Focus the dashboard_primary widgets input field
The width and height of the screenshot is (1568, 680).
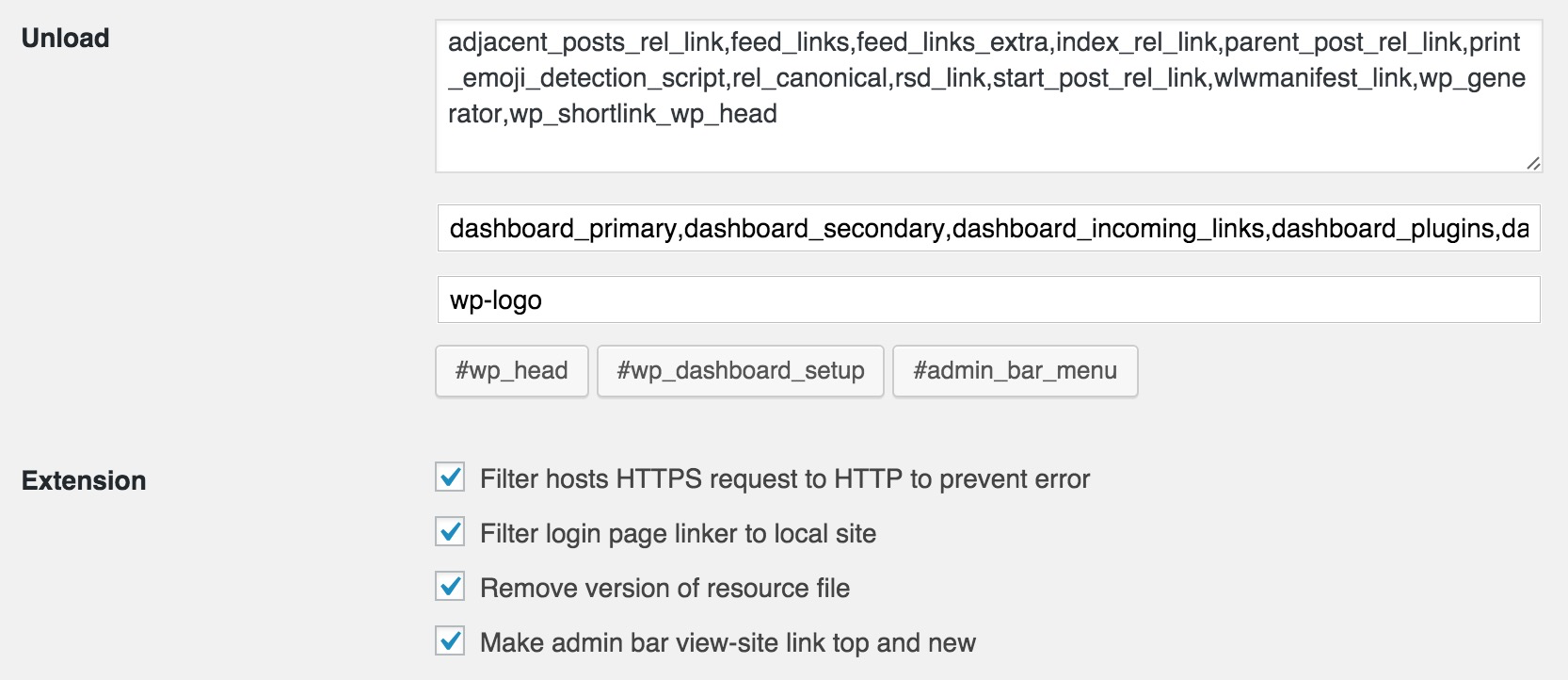(x=988, y=229)
